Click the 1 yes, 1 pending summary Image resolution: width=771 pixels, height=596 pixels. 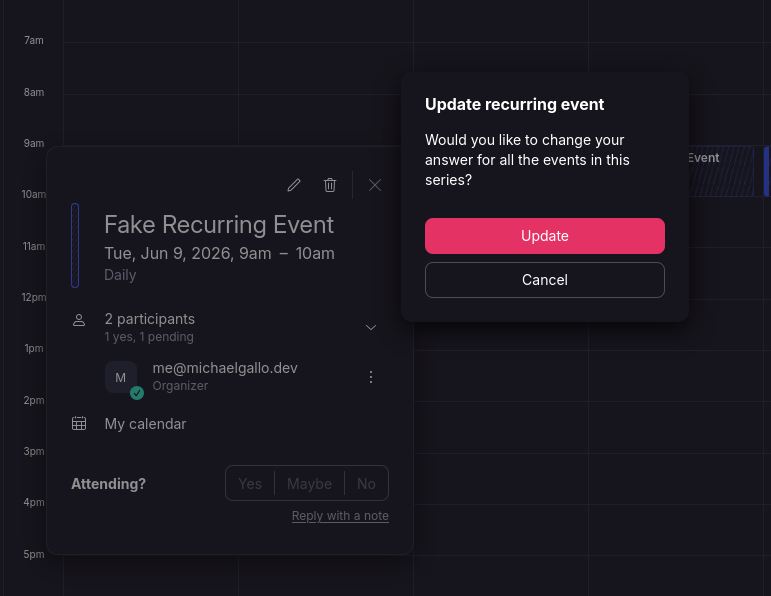[149, 337]
